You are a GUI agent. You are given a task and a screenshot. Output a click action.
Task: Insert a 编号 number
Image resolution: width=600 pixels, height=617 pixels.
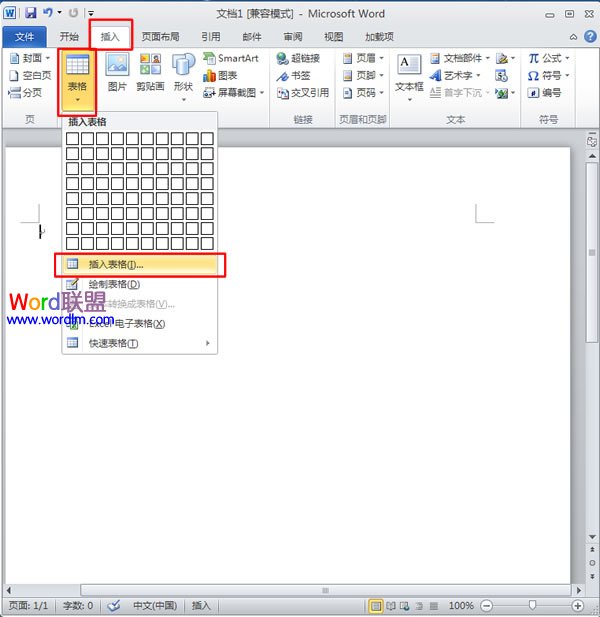(x=545, y=93)
